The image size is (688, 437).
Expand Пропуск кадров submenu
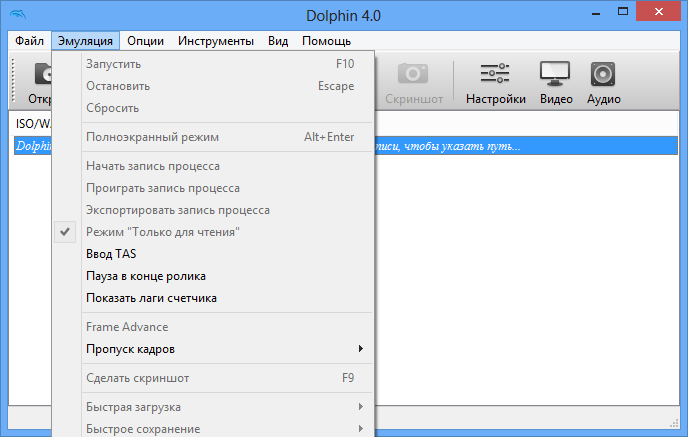pos(213,349)
